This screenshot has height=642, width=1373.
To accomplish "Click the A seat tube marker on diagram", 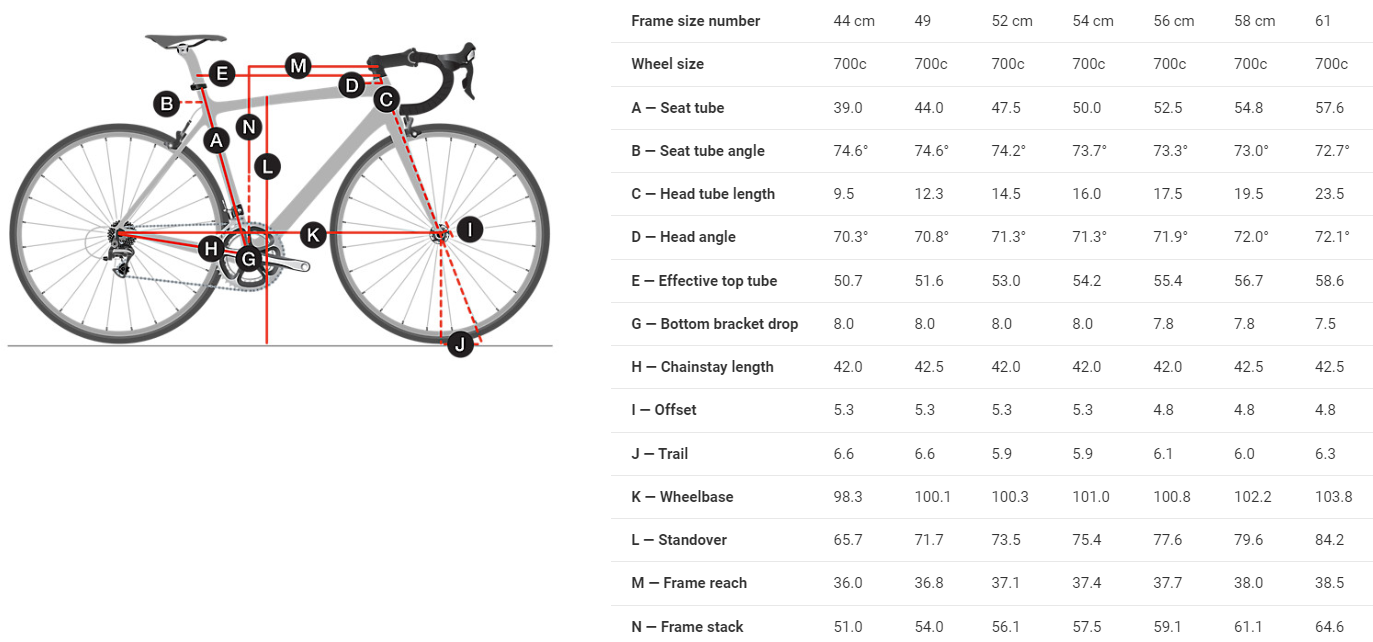I will [x=216, y=141].
